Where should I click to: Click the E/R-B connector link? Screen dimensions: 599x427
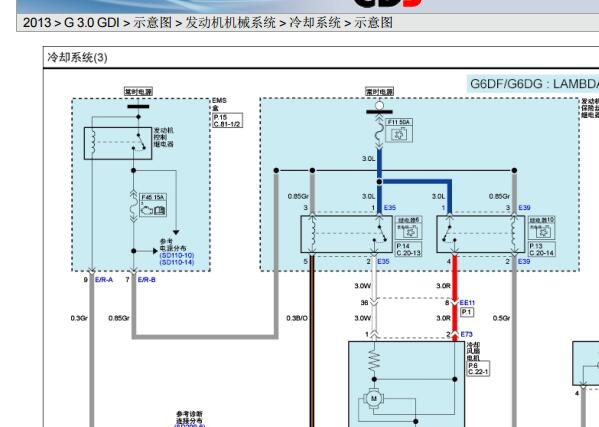click(x=147, y=280)
